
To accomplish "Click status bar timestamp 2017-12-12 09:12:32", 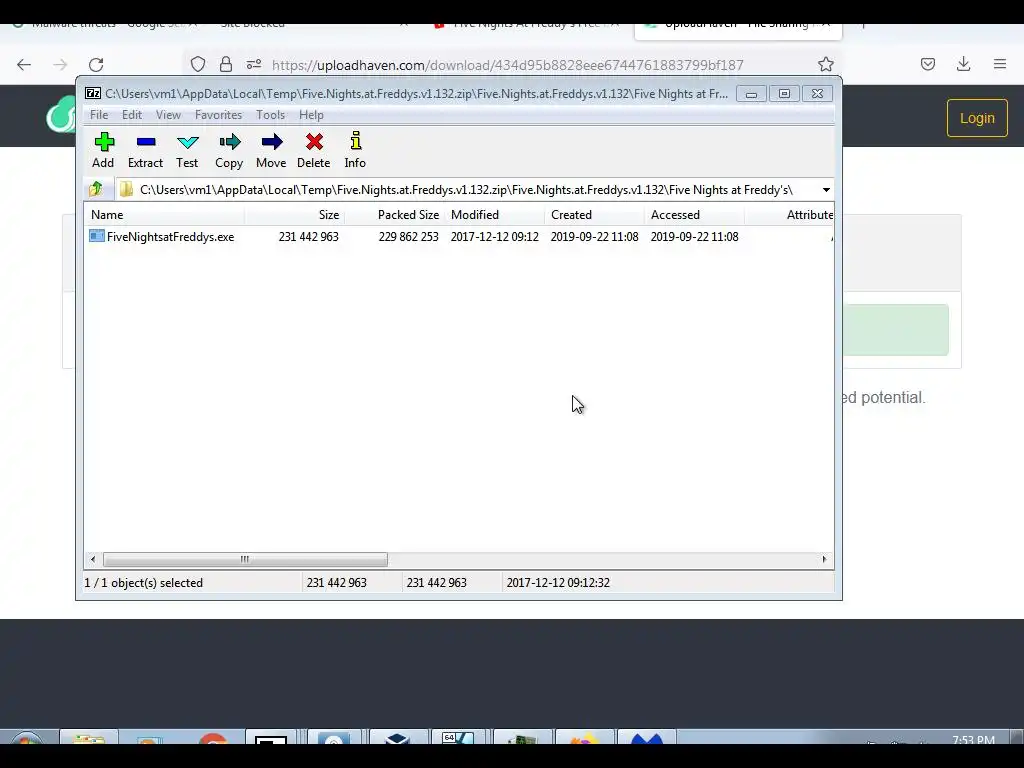I will pos(558,583).
